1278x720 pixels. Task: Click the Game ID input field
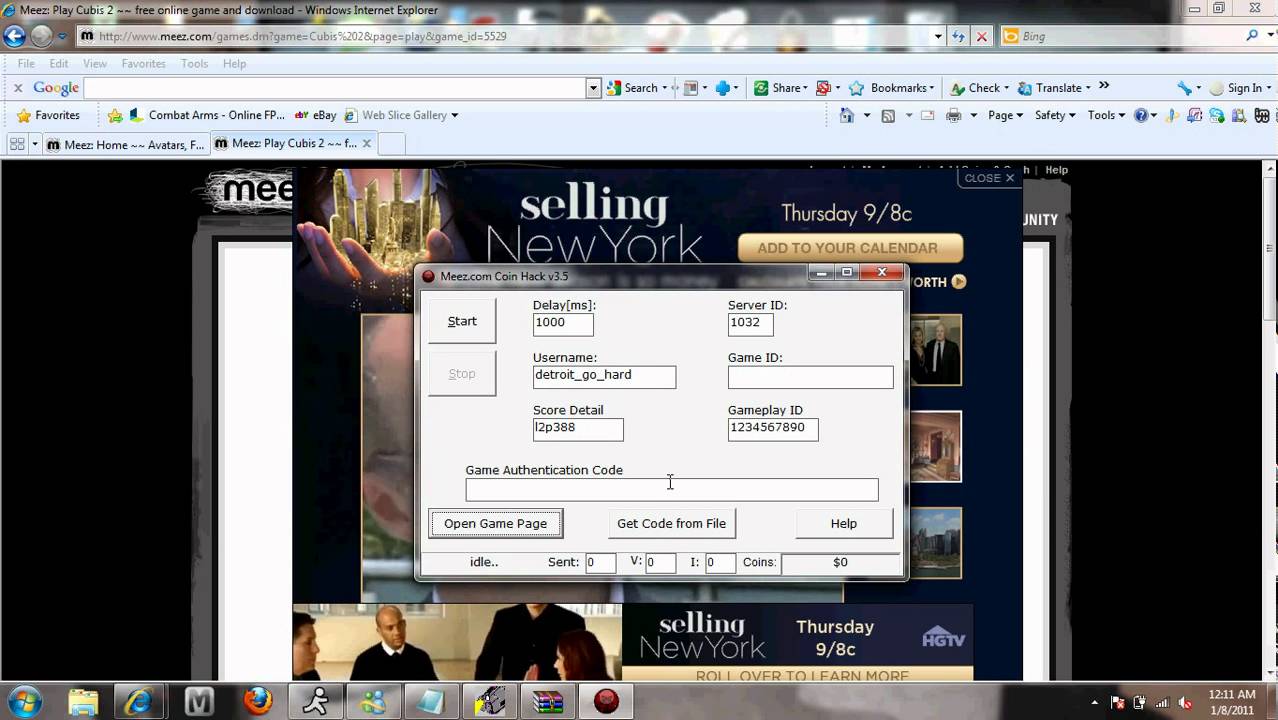pos(810,377)
